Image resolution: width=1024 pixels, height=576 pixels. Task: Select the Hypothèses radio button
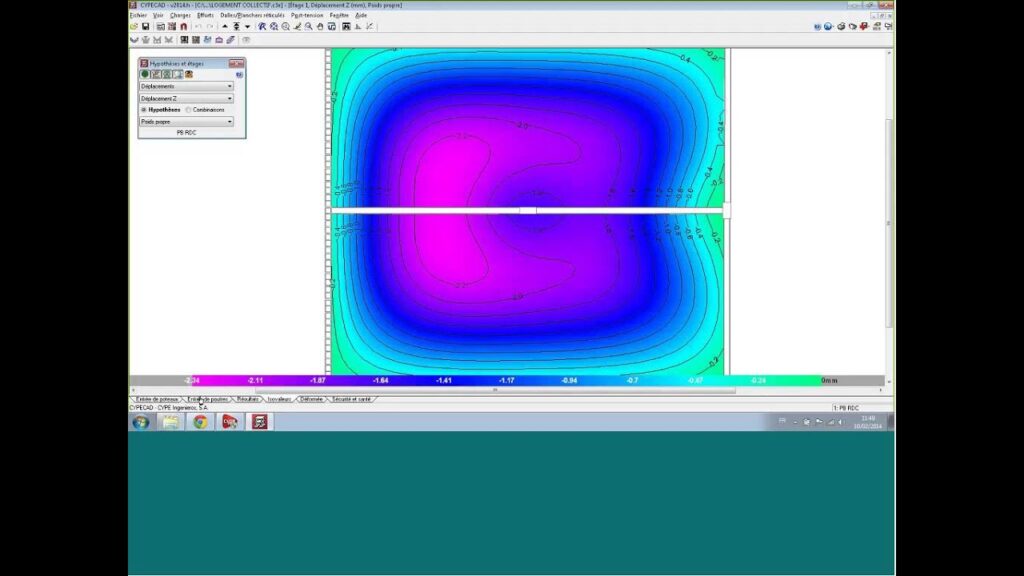coord(144,109)
